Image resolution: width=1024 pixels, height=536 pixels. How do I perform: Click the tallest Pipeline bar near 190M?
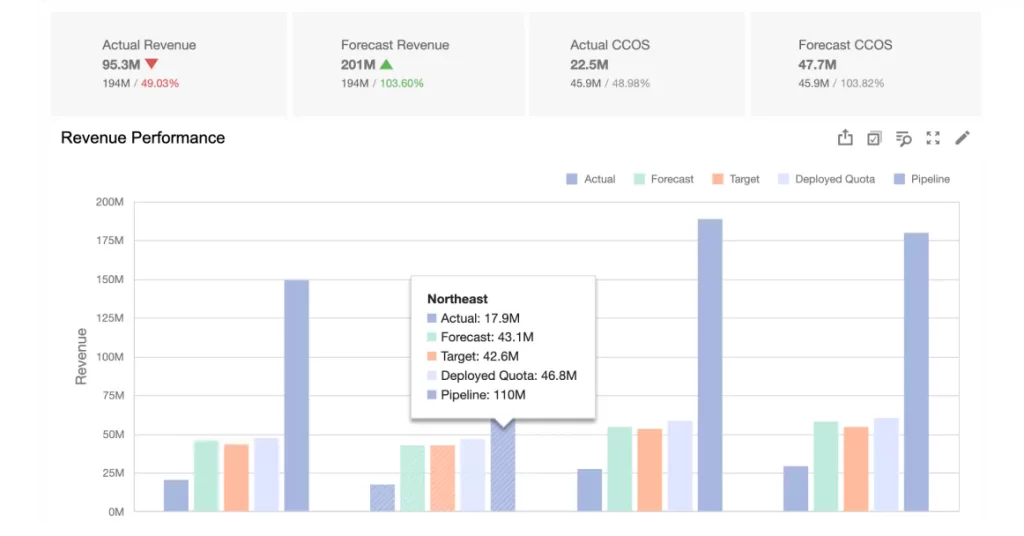[x=710, y=365]
